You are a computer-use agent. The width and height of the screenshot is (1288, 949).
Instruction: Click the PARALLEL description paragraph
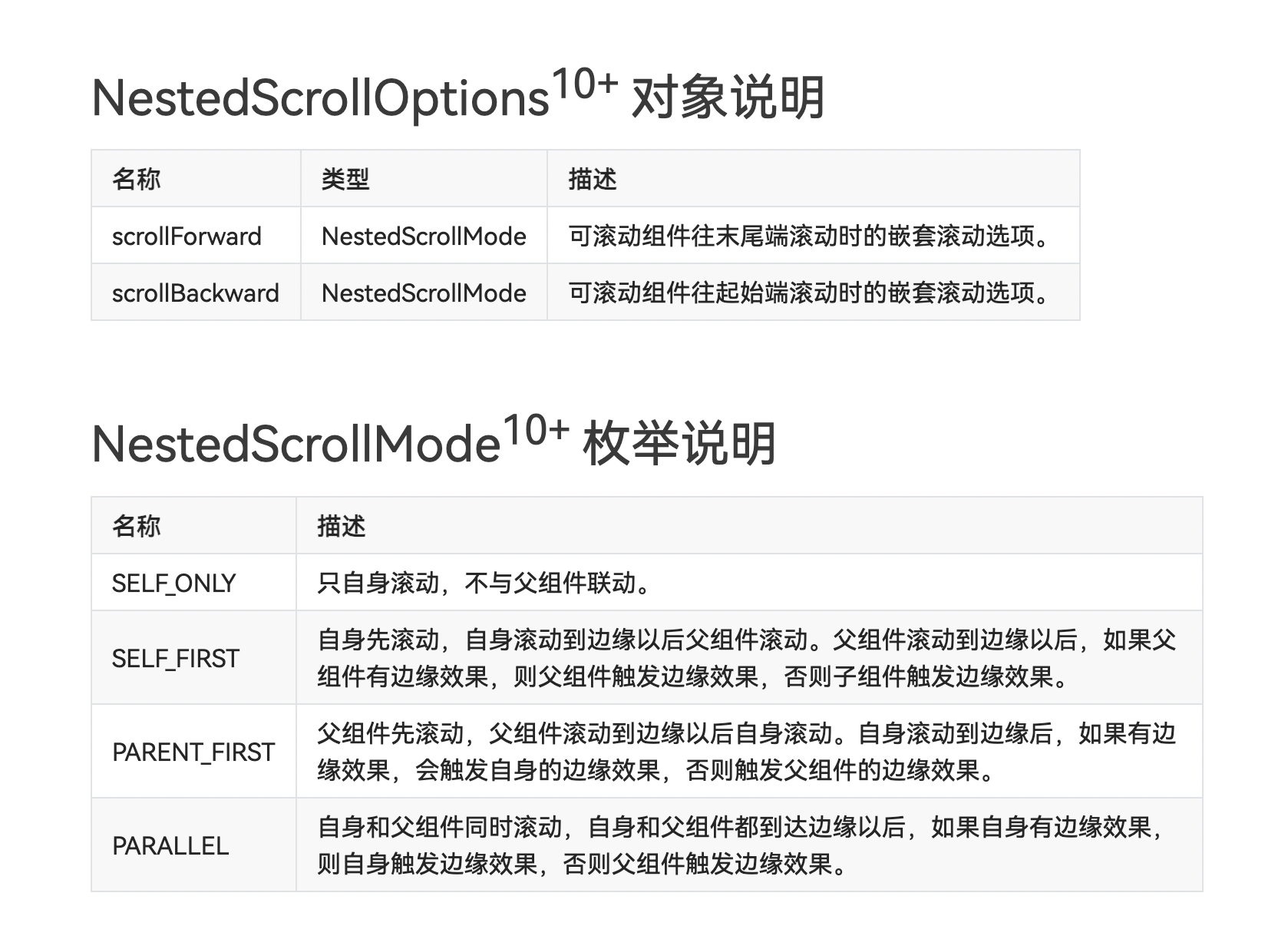741,845
